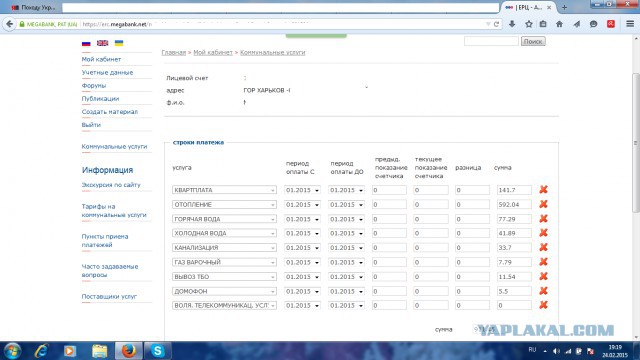Open service dropdown showing КВАРТПЛАТА
Image resolution: width=640 pixels, height=360 pixels.
(224, 190)
